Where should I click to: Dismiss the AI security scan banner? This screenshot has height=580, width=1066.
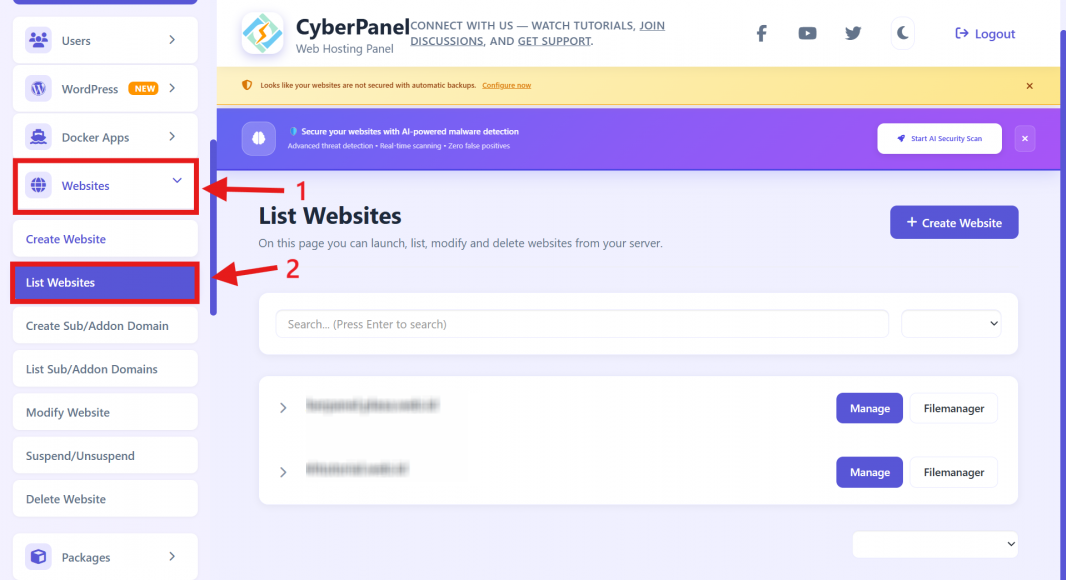tap(1025, 139)
